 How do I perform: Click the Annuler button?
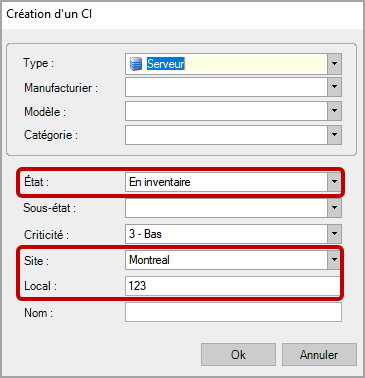click(319, 355)
